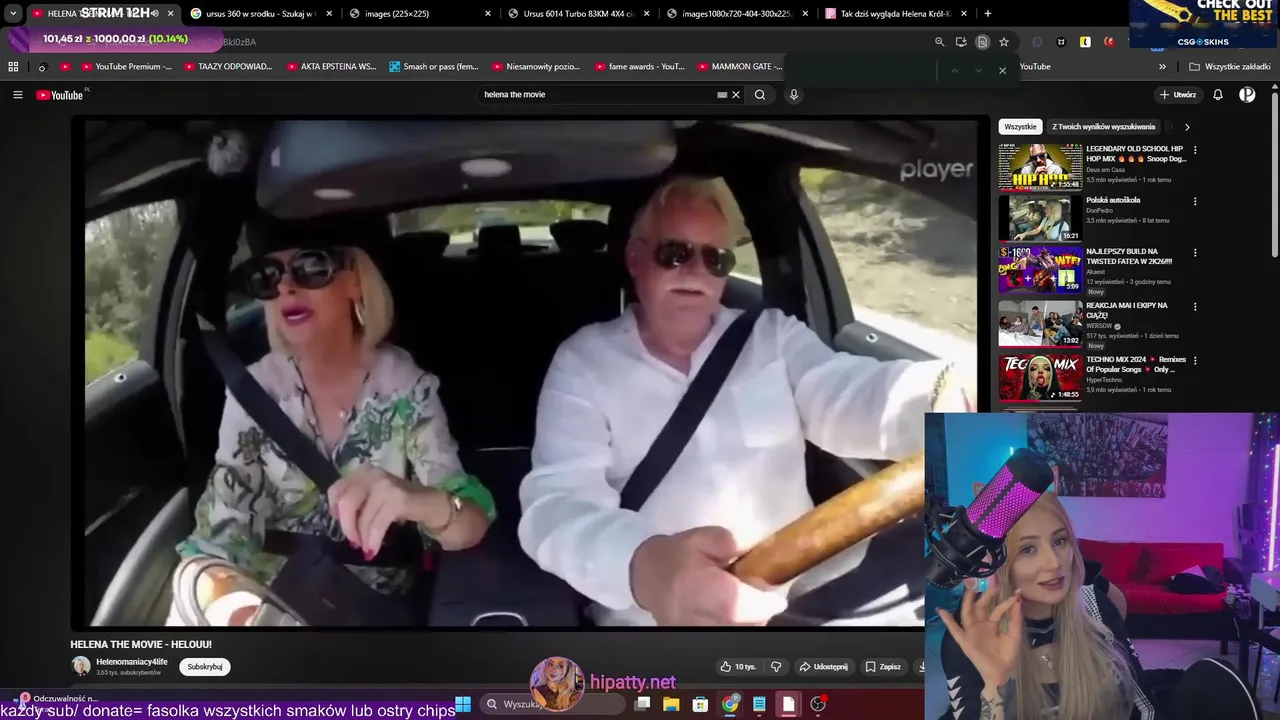Screen dimensions: 1280x720
Task: Click the Zapisz save button
Action: point(883,667)
